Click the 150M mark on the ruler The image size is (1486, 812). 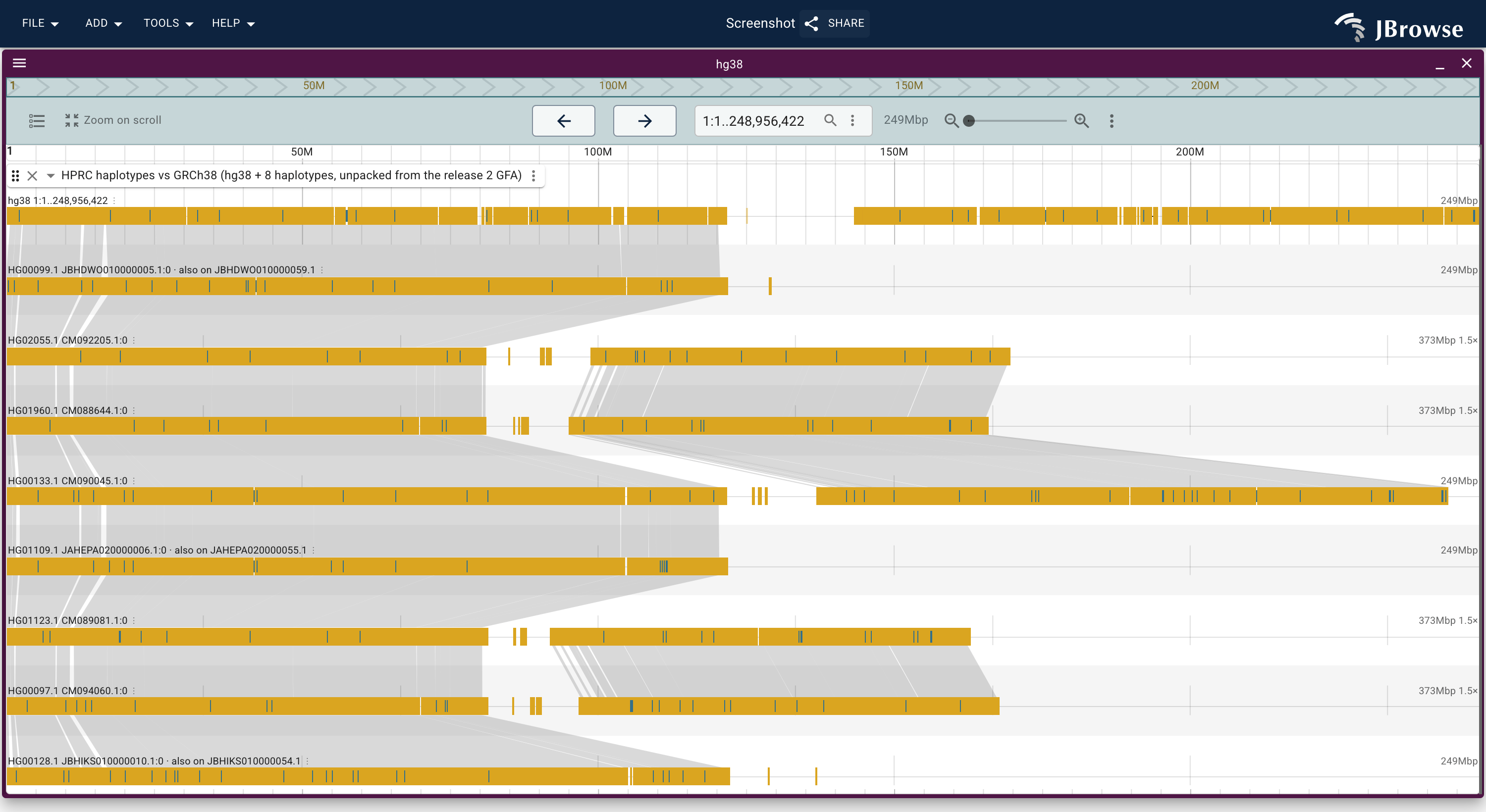[x=894, y=152]
